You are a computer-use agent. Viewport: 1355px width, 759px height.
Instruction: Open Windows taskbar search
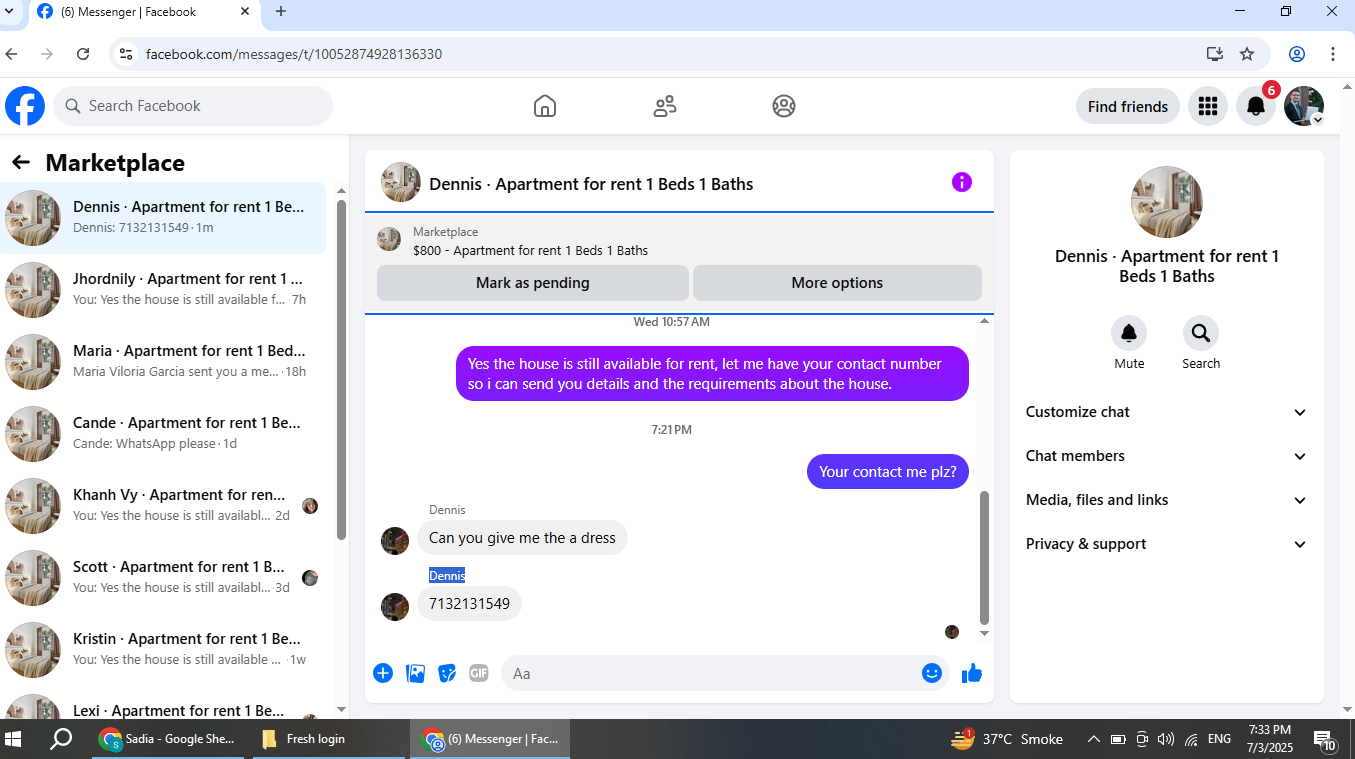click(x=61, y=739)
